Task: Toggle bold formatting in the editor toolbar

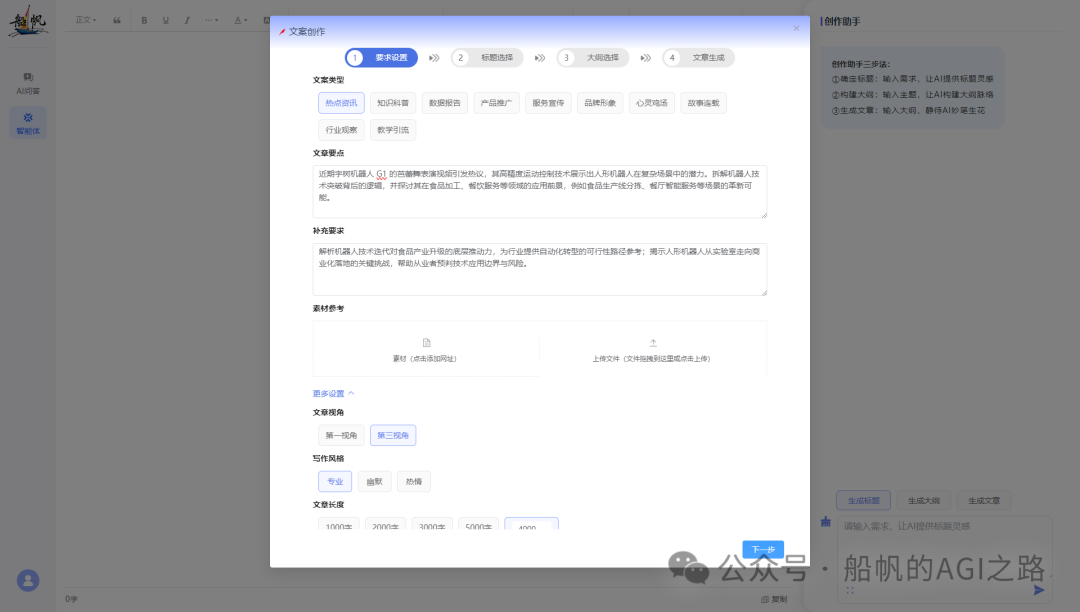Action: tap(144, 20)
